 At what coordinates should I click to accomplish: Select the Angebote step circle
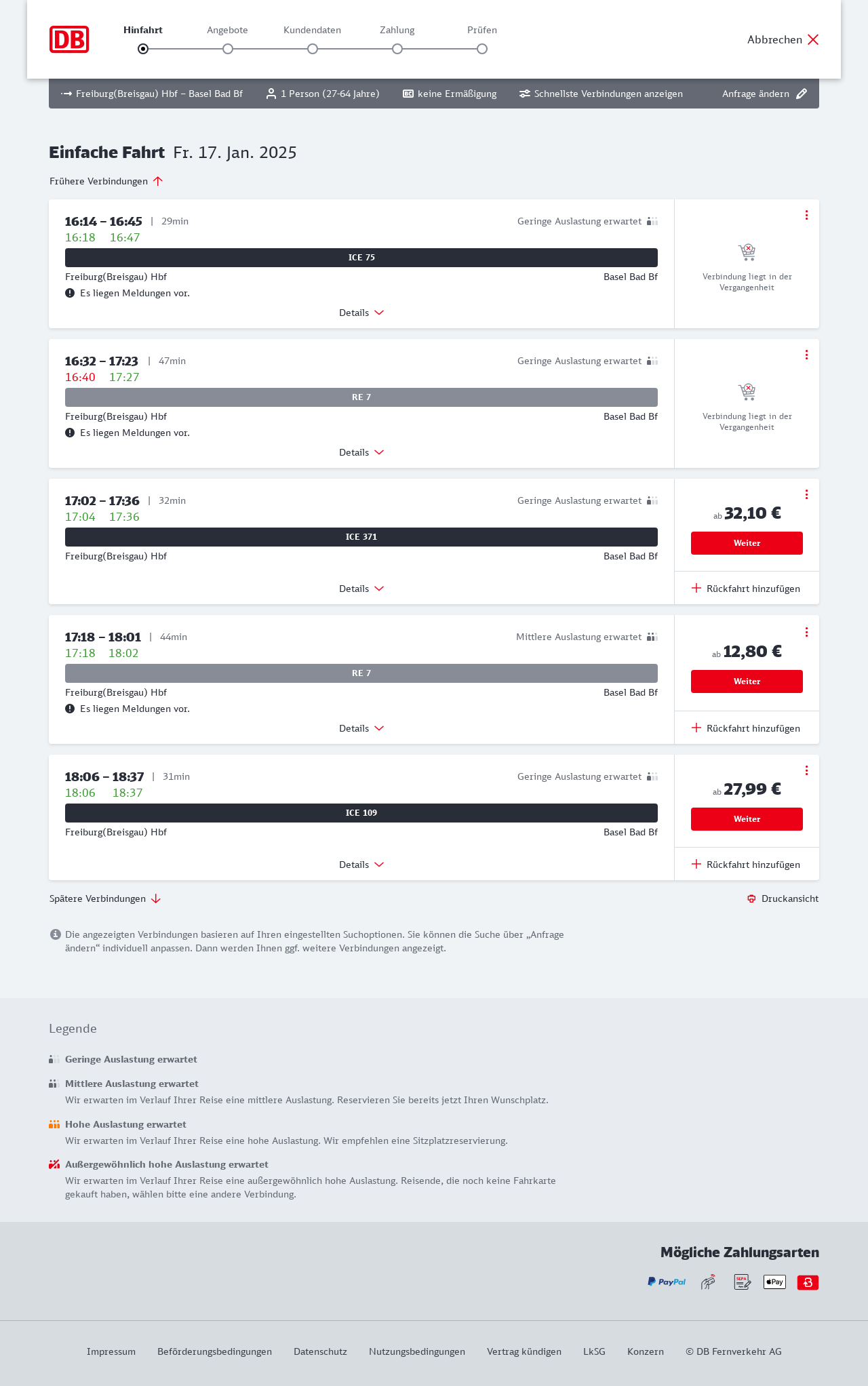[228, 49]
